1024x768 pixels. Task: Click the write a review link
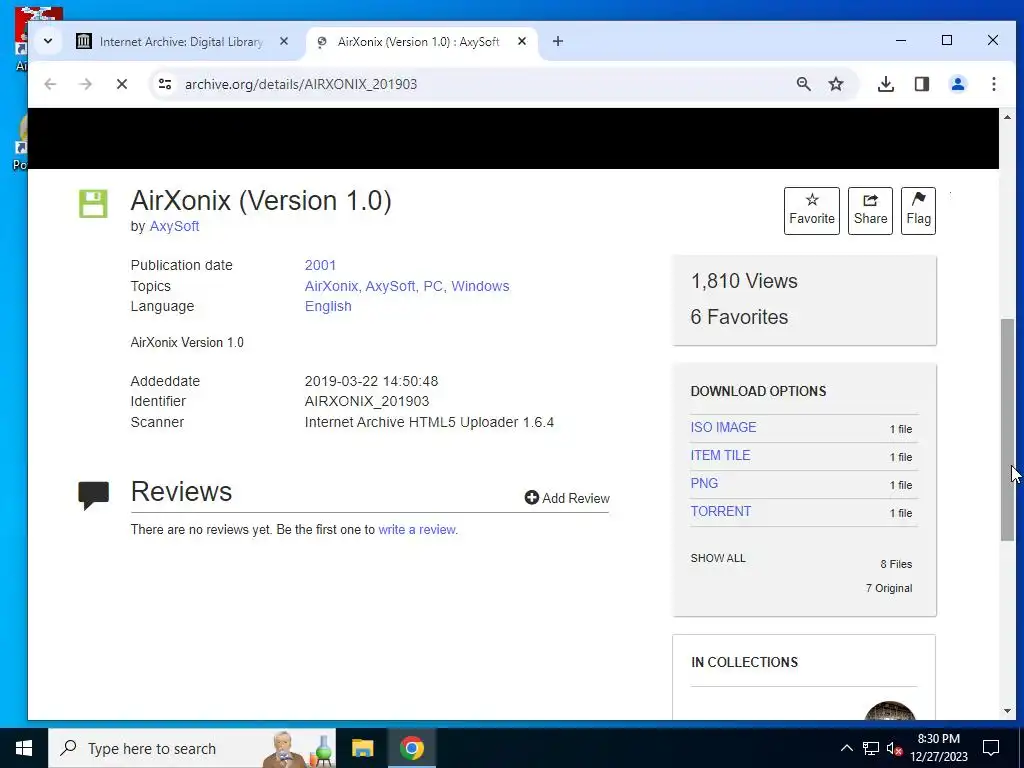[x=417, y=530]
